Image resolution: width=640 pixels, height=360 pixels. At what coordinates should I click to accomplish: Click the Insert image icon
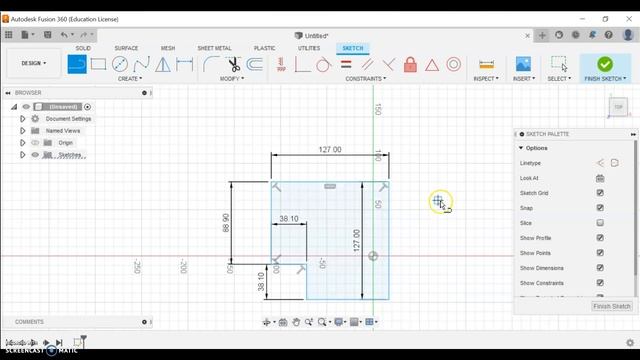(523, 64)
